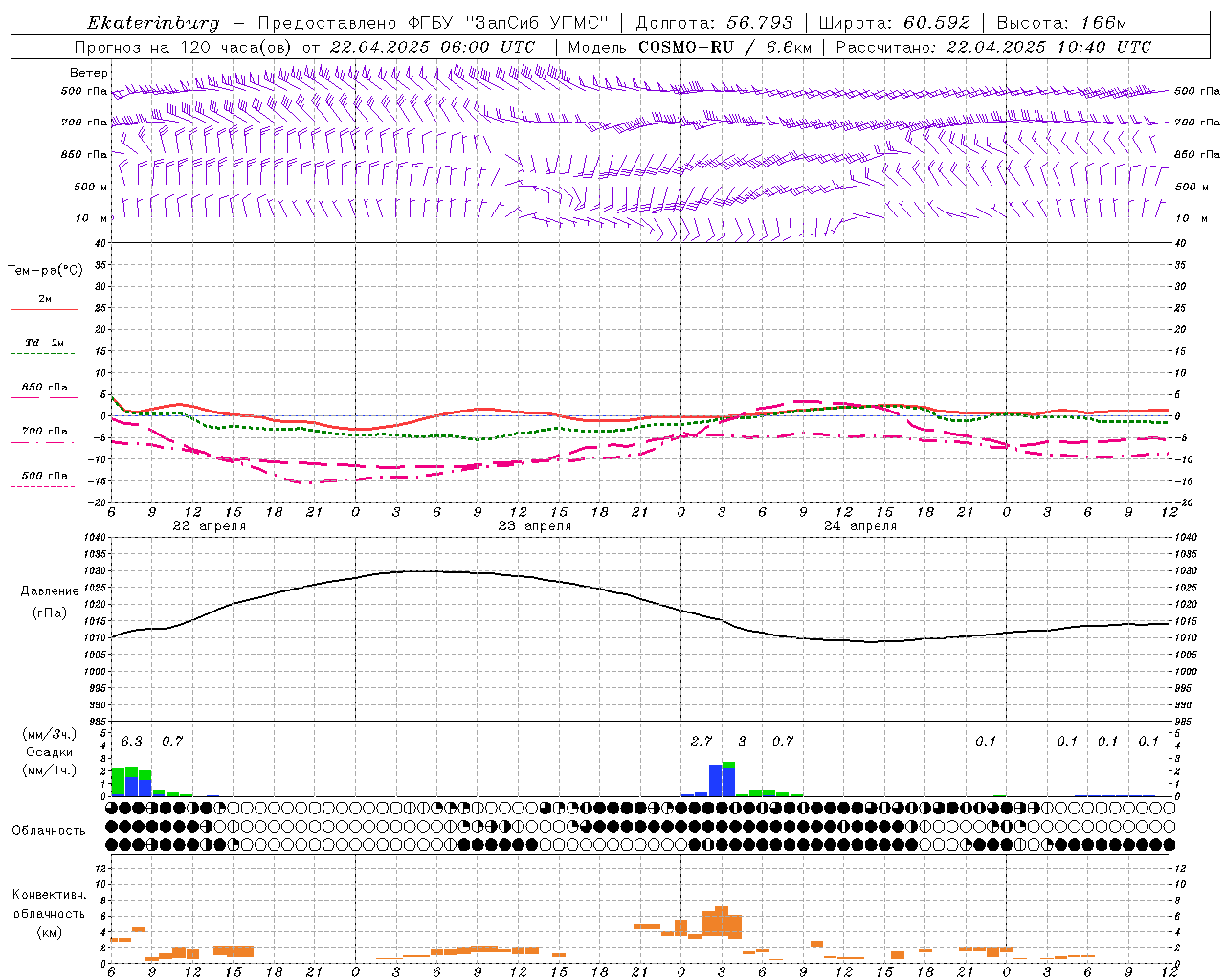Click the Широта: 60.592 value
This screenshot has width=1225, height=980.
pos(895,23)
